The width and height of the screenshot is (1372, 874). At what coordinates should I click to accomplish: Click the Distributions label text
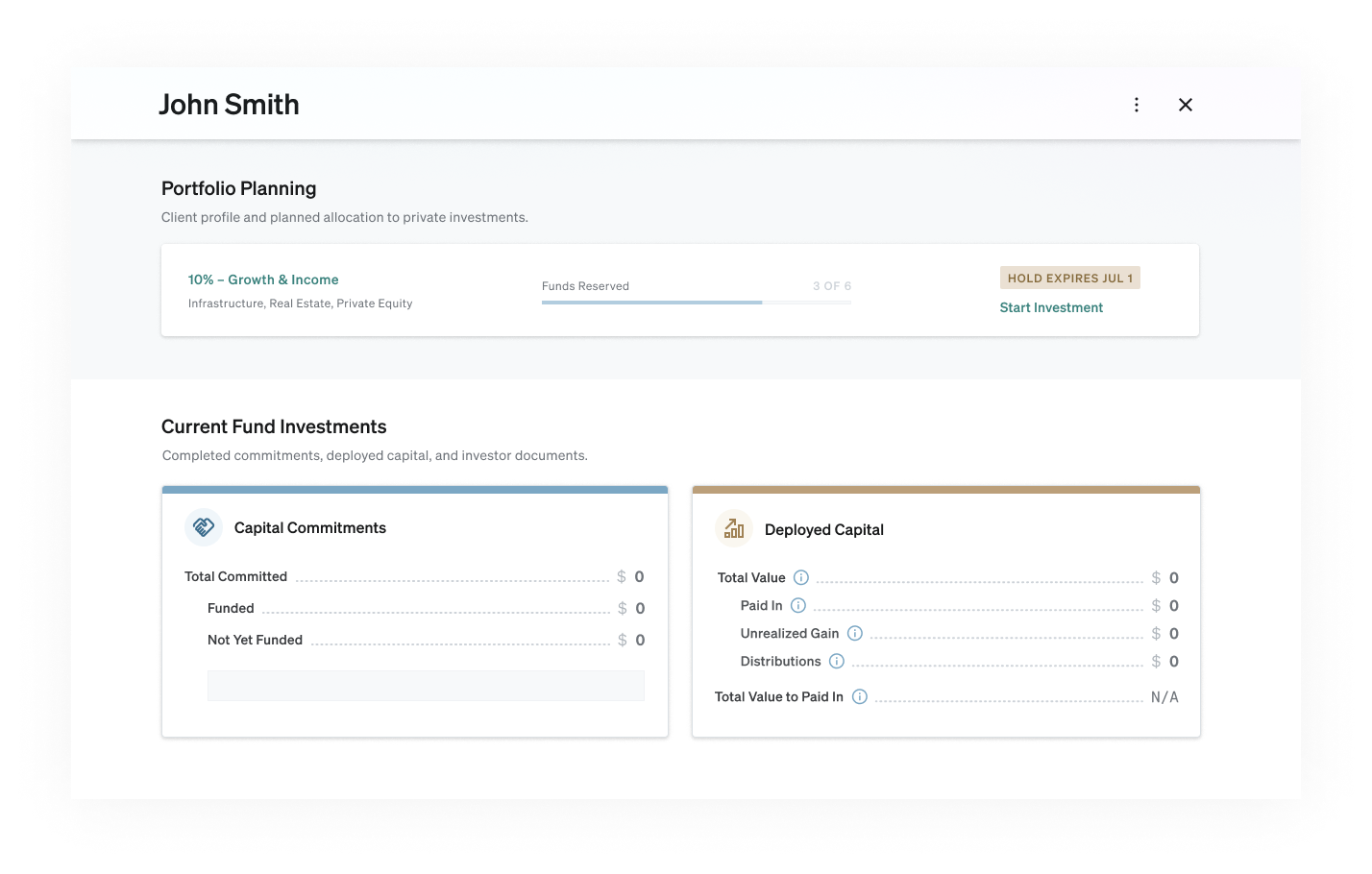(781, 661)
